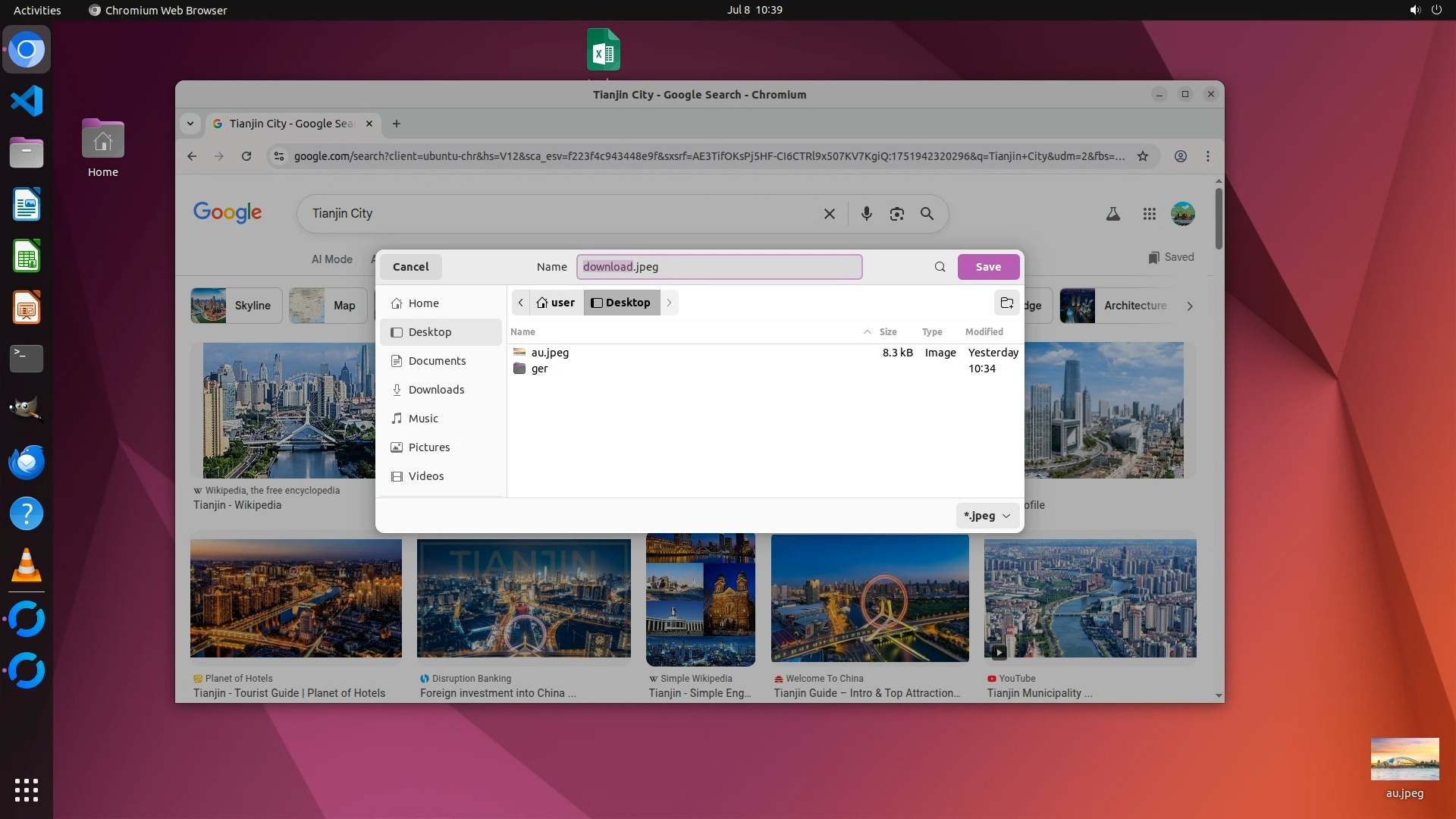The height and width of the screenshot is (819, 1456).
Task: Select Pictures in the sidebar
Action: 429,447
